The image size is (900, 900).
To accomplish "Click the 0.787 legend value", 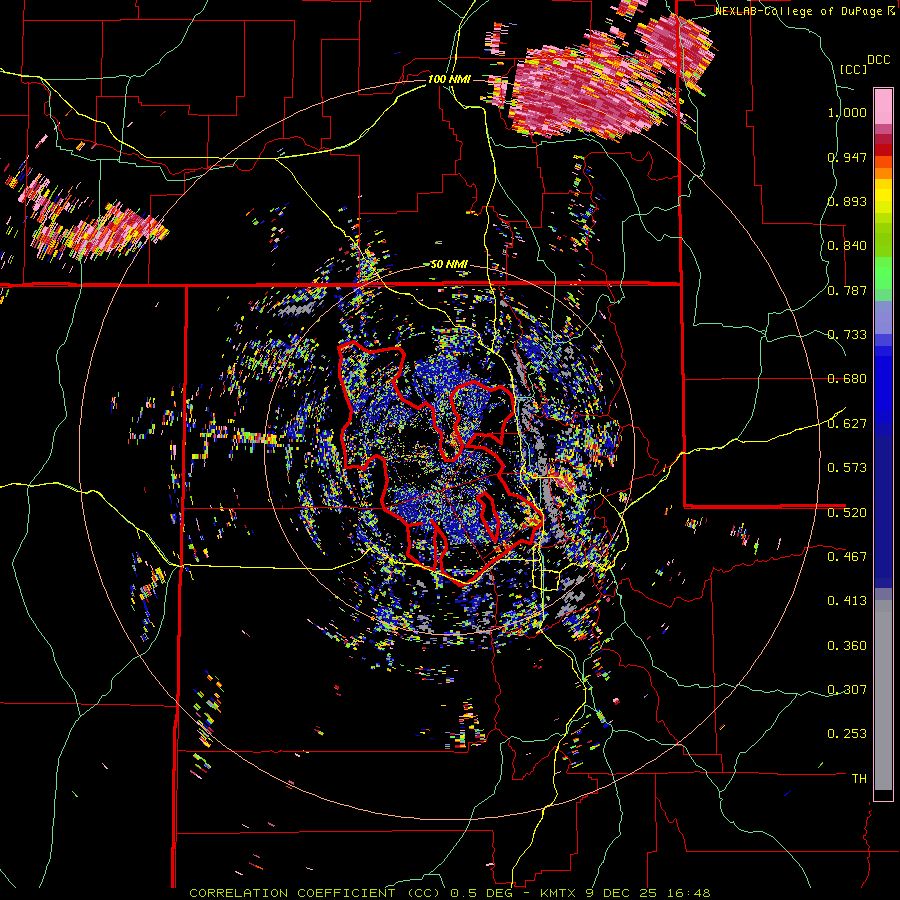I will tap(847, 290).
